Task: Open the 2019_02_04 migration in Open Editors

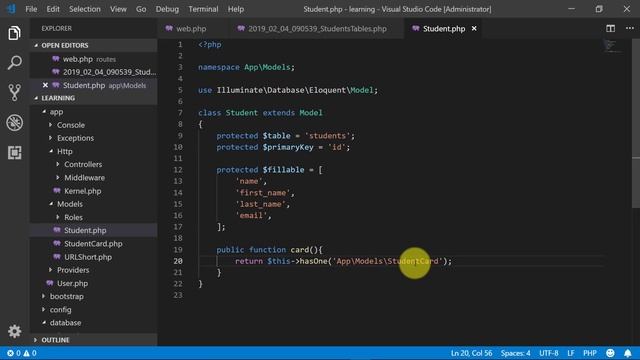Action: pyautogui.click(x=93, y=72)
